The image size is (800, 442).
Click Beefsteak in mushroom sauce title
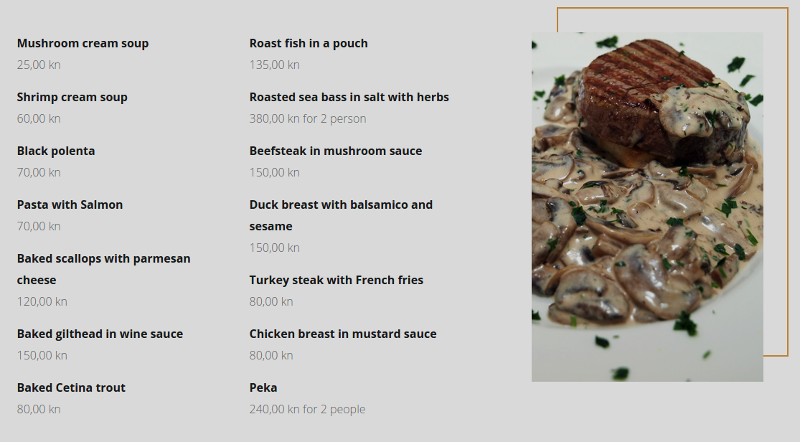(335, 152)
